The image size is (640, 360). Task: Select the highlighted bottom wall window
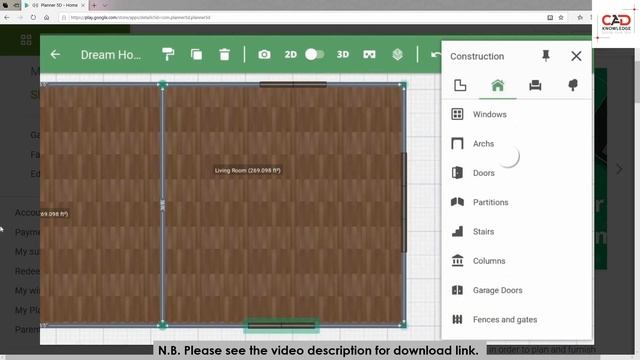click(x=281, y=325)
